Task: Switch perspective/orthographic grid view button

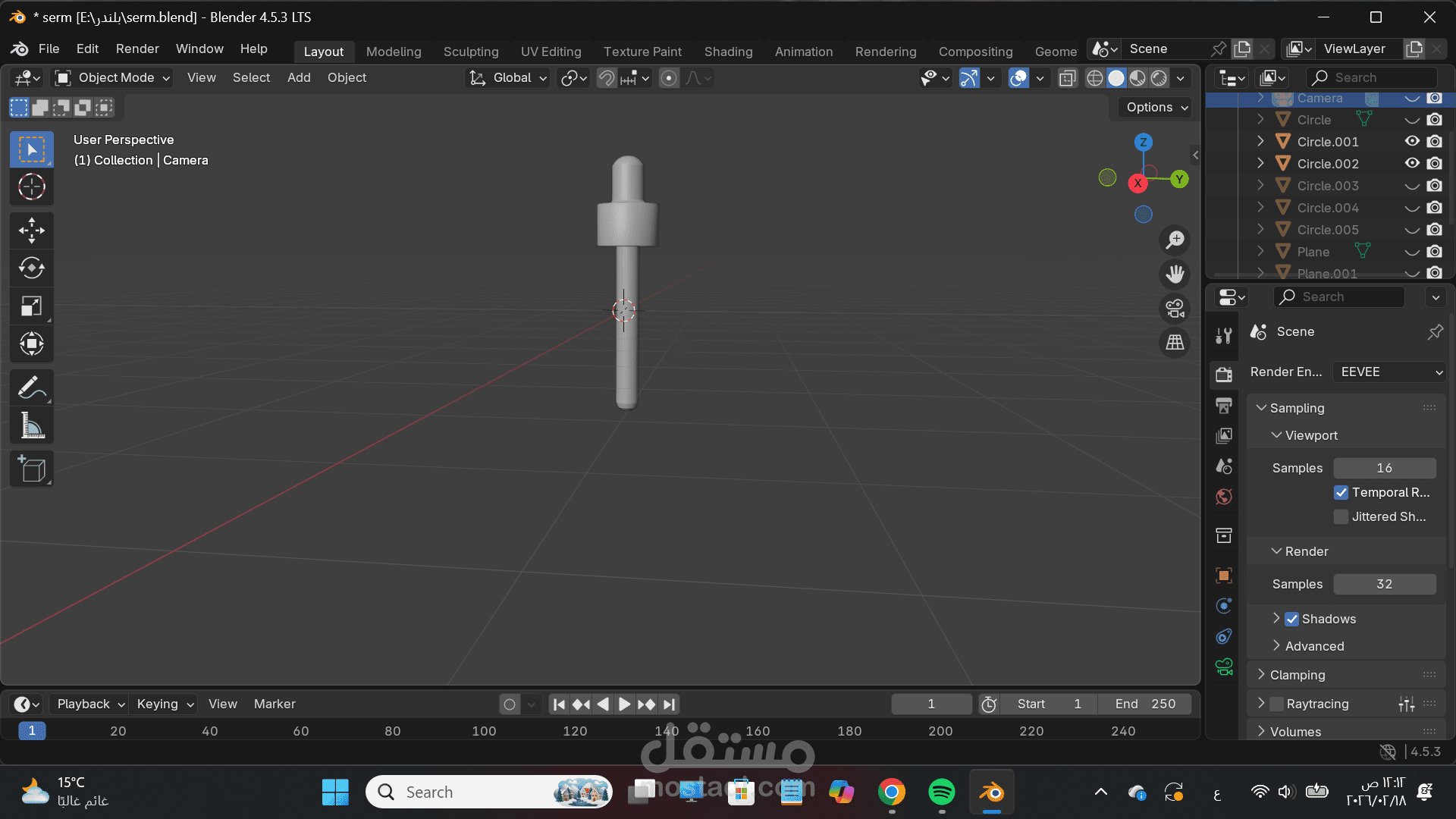Action: tap(1175, 343)
